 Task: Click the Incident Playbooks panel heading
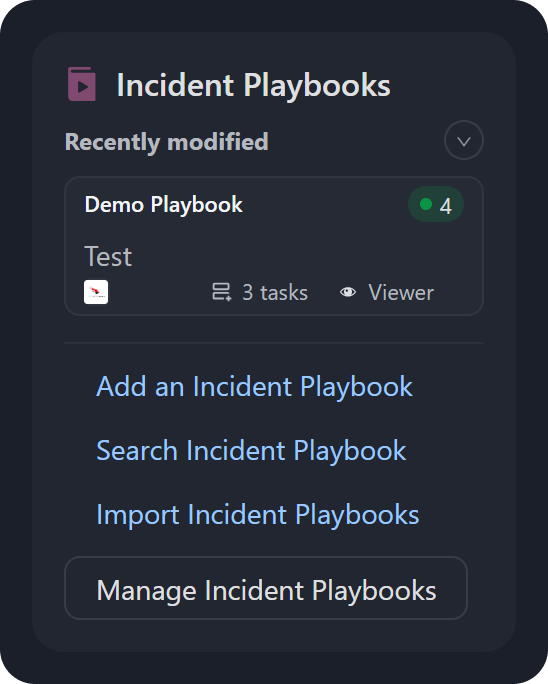click(x=253, y=85)
